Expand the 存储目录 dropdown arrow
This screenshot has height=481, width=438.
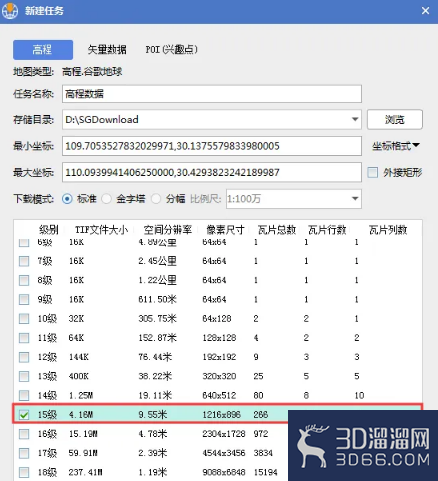click(x=355, y=119)
